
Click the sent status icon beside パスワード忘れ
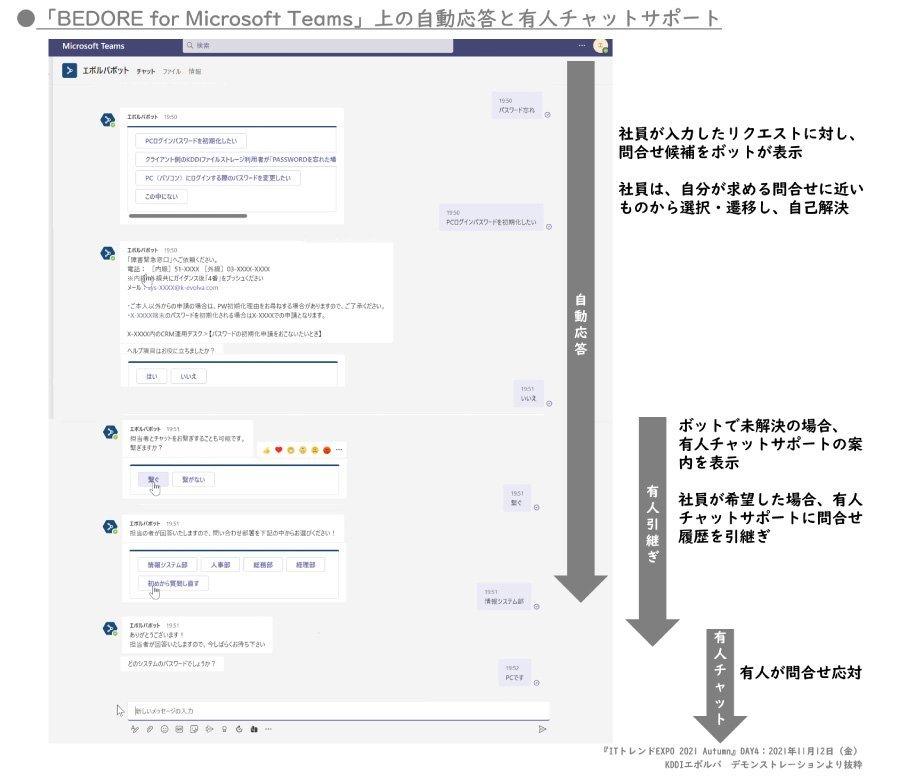tap(548, 115)
